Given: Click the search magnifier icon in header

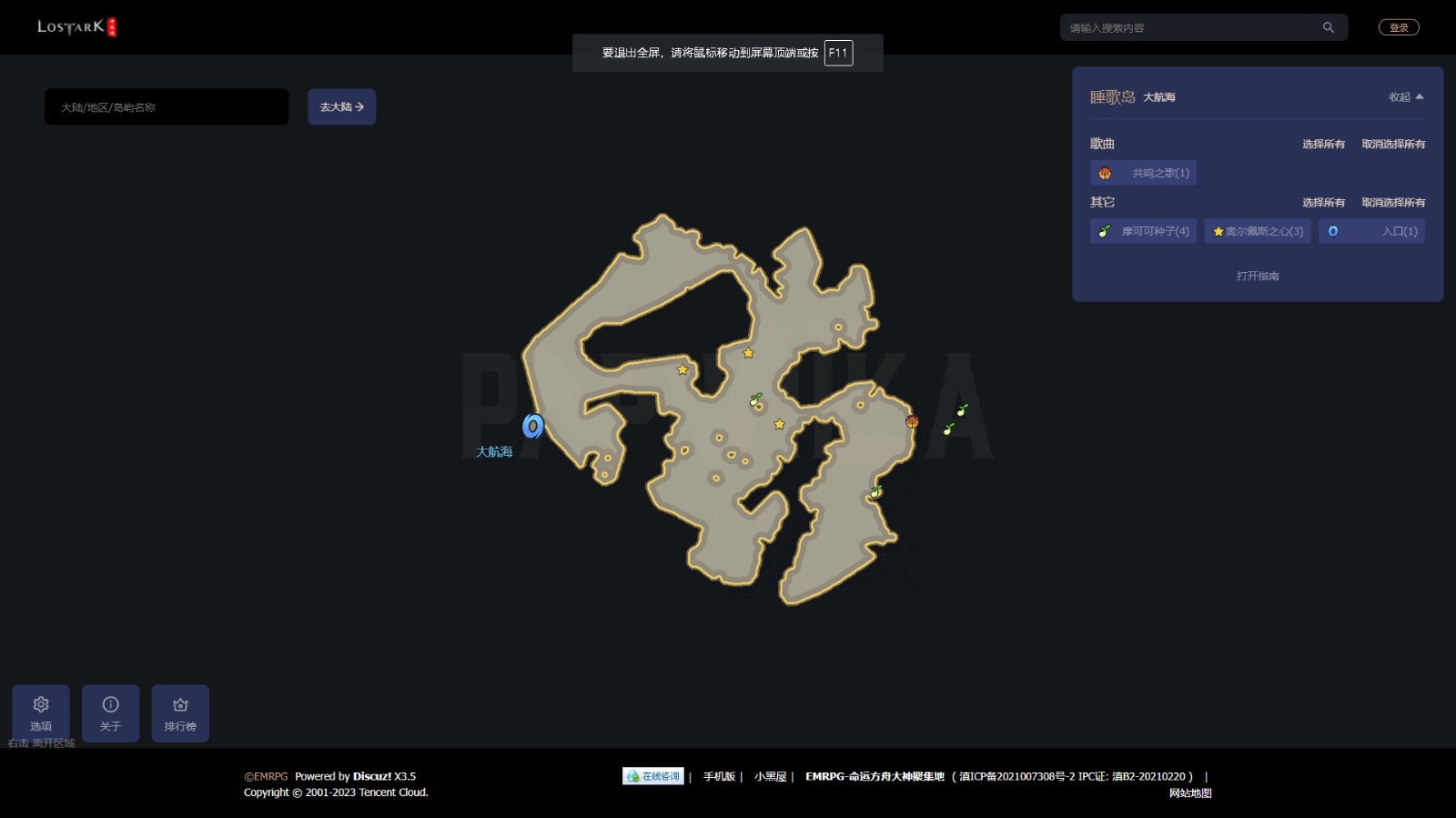Looking at the screenshot, I should [1328, 27].
